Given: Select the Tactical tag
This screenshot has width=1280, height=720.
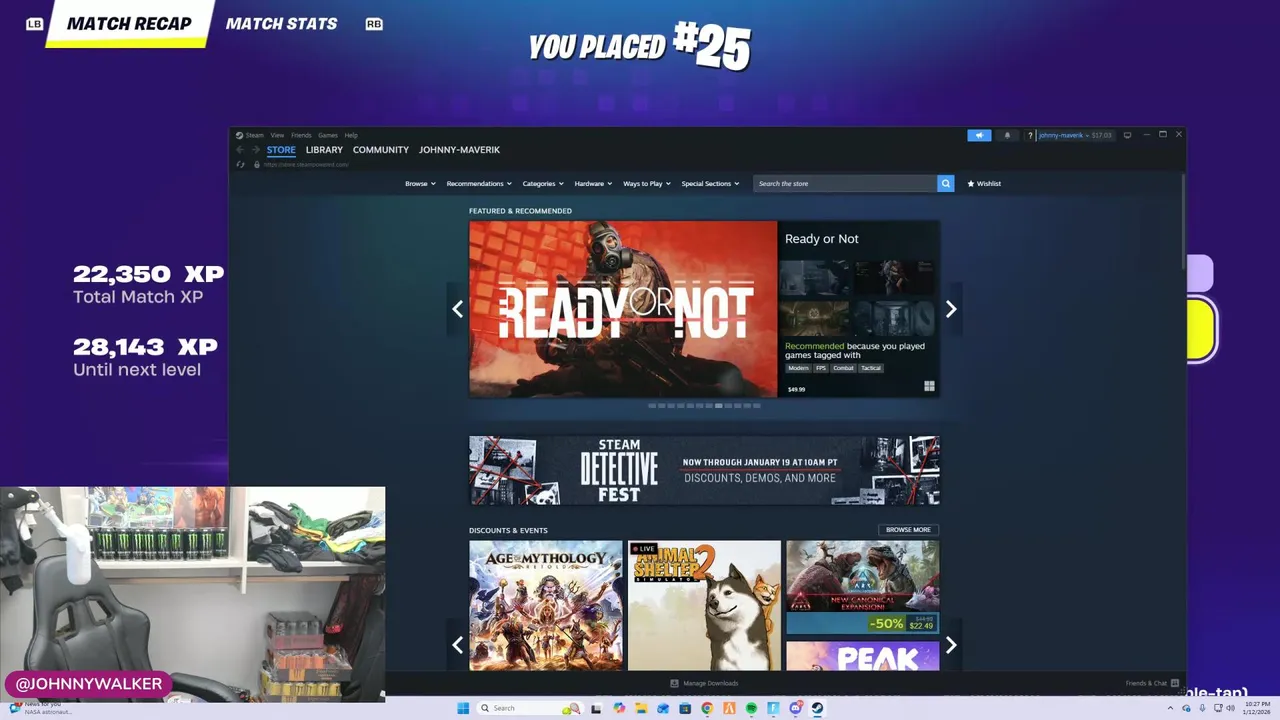Looking at the screenshot, I should (x=871, y=368).
